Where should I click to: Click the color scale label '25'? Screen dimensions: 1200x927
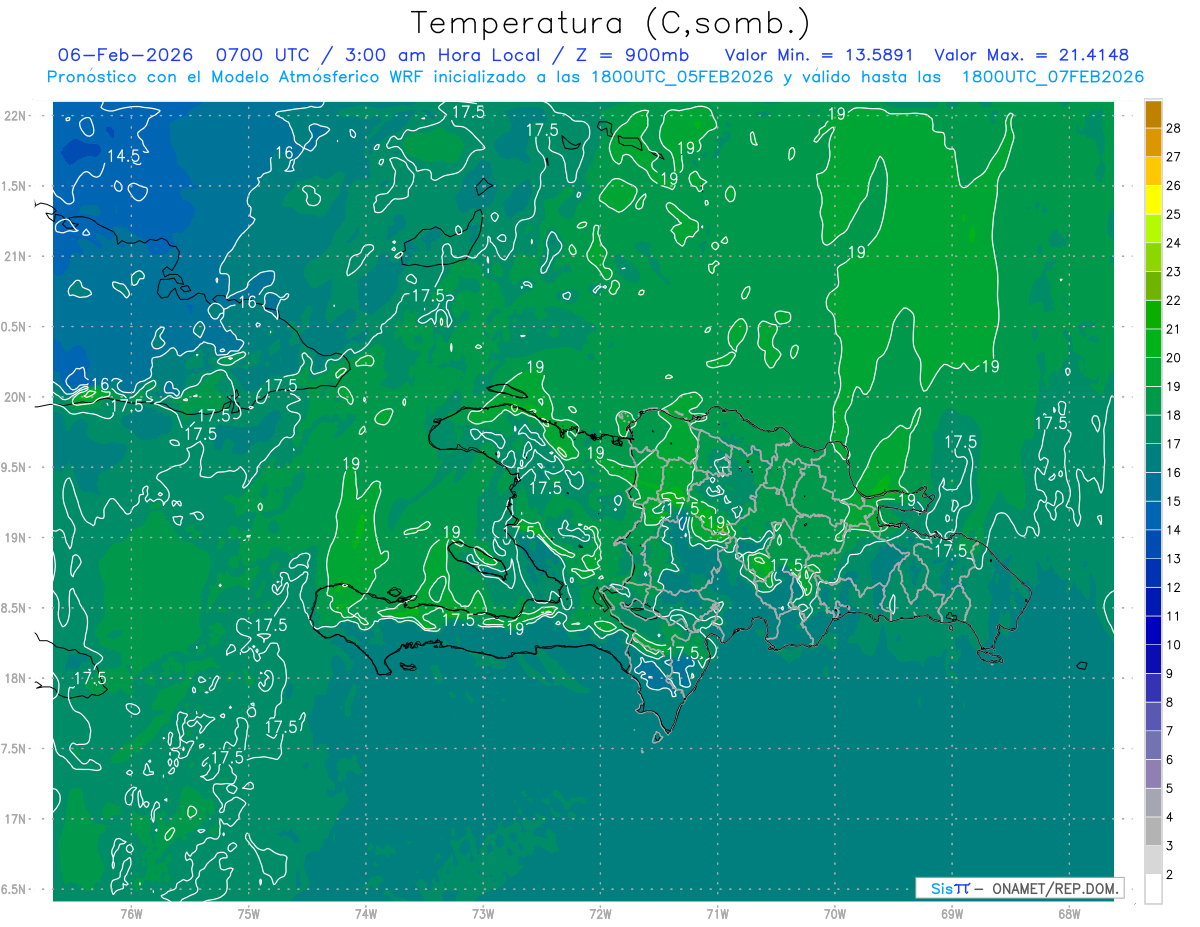1174,214
